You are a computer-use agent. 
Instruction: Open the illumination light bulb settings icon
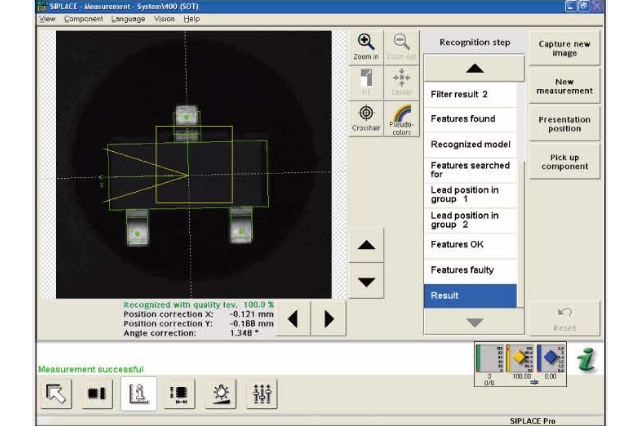tap(219, 394)
